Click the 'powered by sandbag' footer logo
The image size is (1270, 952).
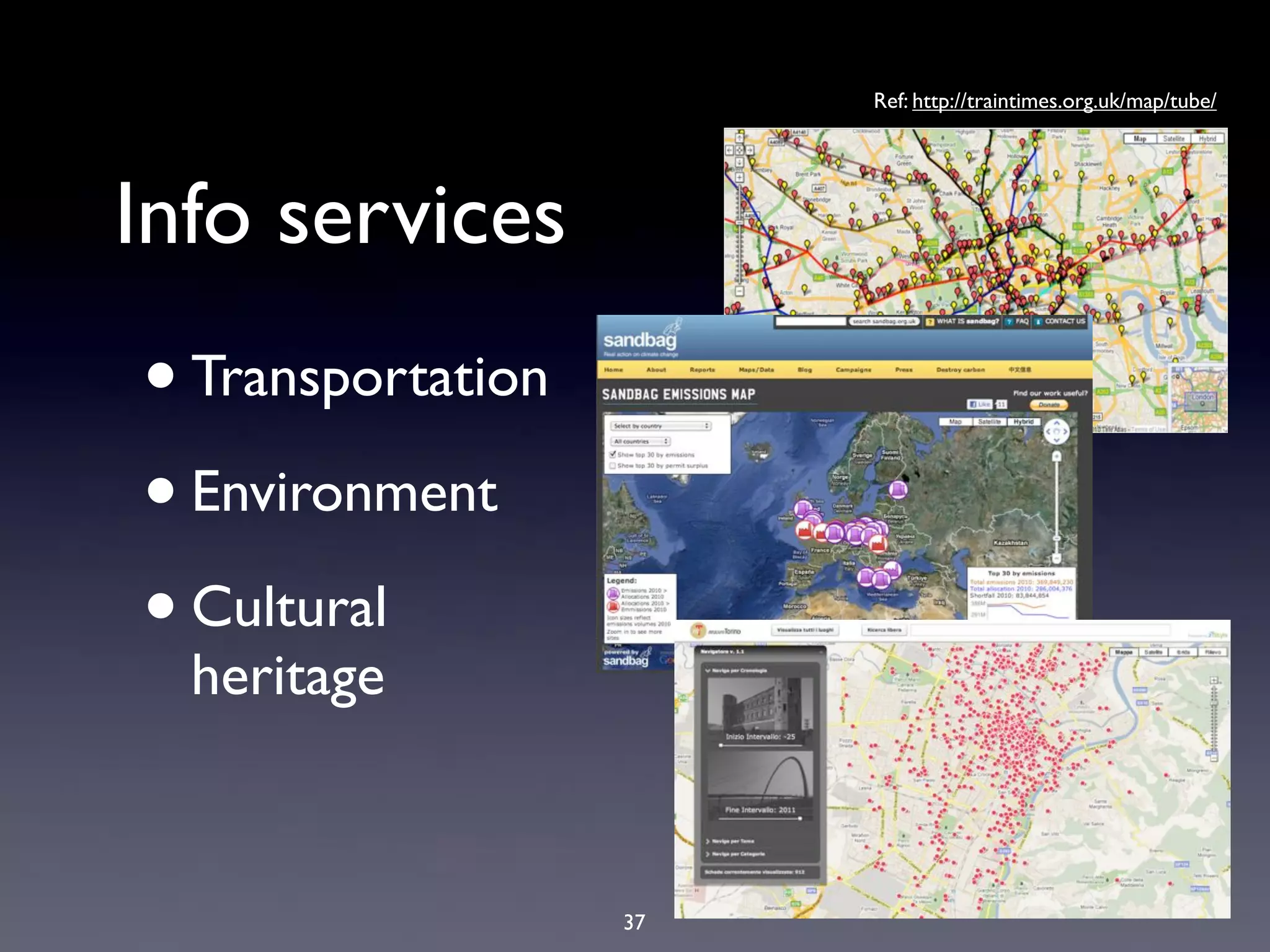[627, 657]
